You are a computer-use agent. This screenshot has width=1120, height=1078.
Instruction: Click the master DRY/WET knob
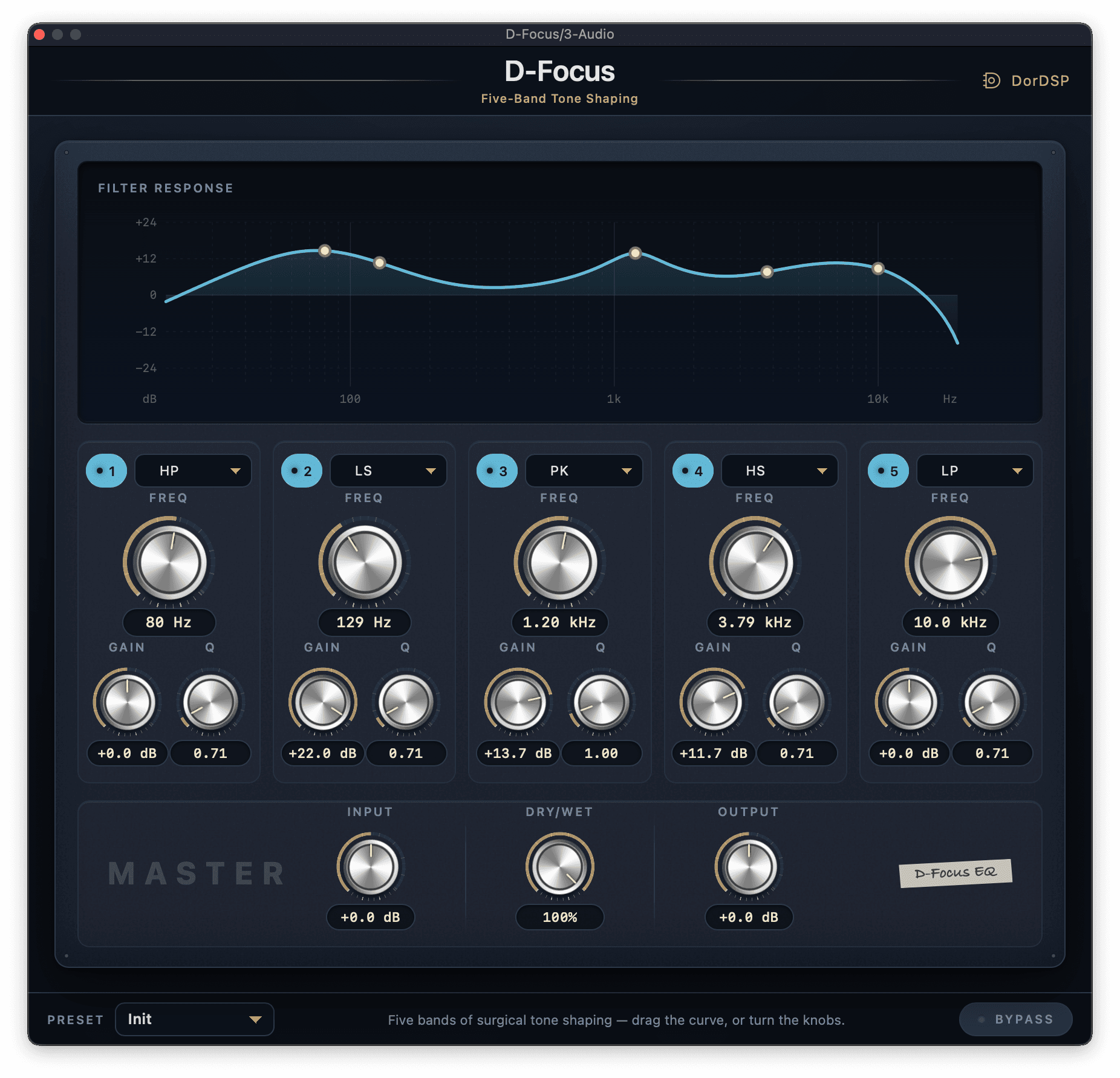pyautogui.click(x=560, y=866)
